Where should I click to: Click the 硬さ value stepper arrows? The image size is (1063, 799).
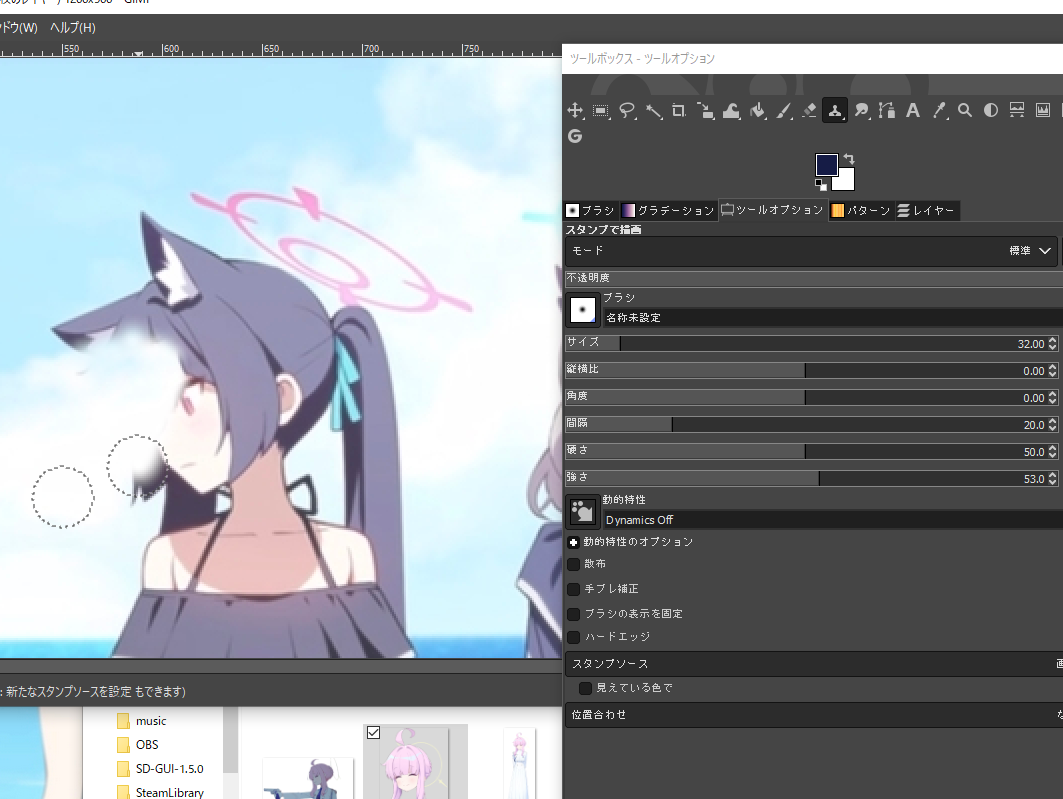1052,451
